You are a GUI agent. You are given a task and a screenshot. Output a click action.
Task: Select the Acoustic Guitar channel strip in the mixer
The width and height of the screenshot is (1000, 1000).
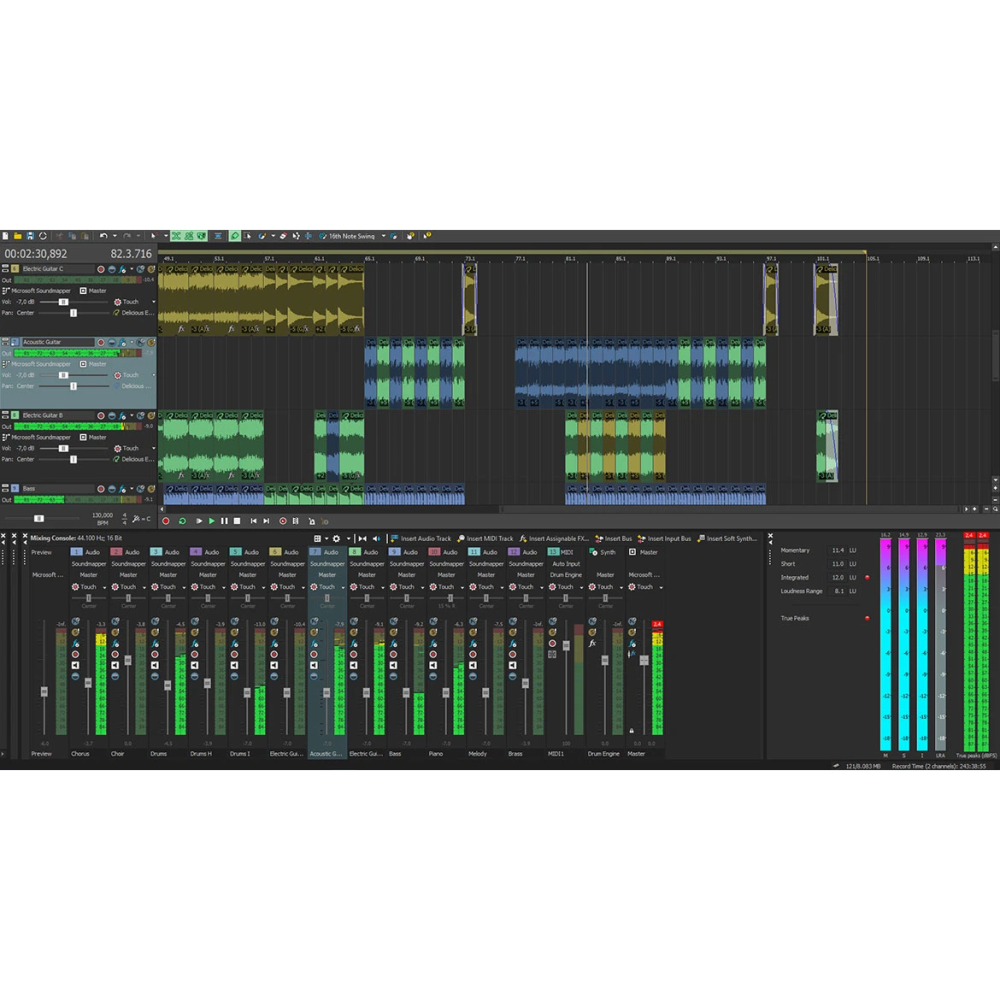326,753
